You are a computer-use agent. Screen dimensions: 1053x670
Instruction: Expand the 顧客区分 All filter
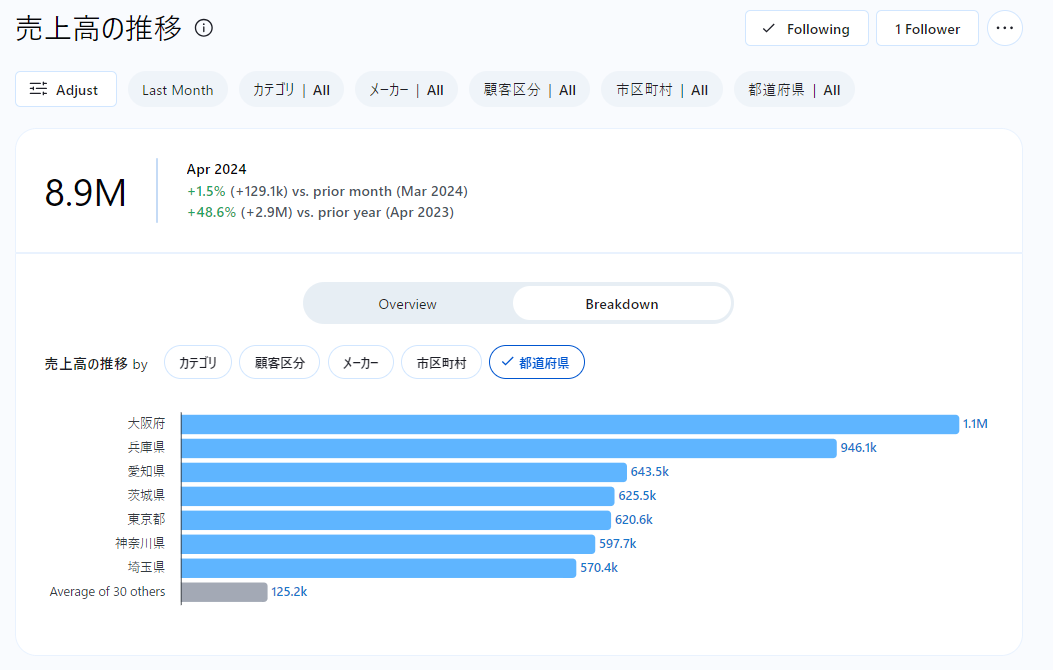pyautogui.click(x=529, y=90)
